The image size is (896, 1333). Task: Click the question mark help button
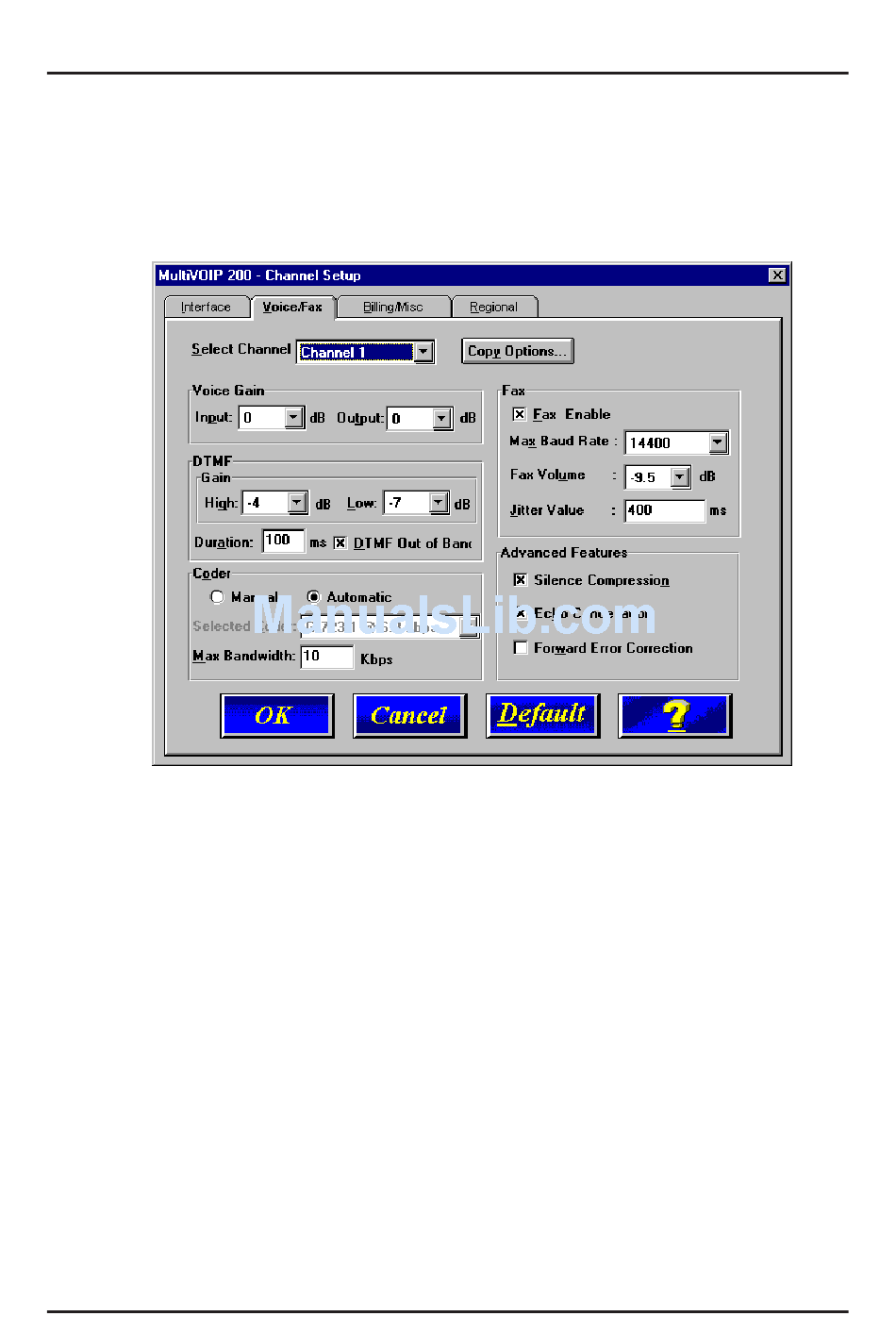pyautogui.click(x=674, y=715)
